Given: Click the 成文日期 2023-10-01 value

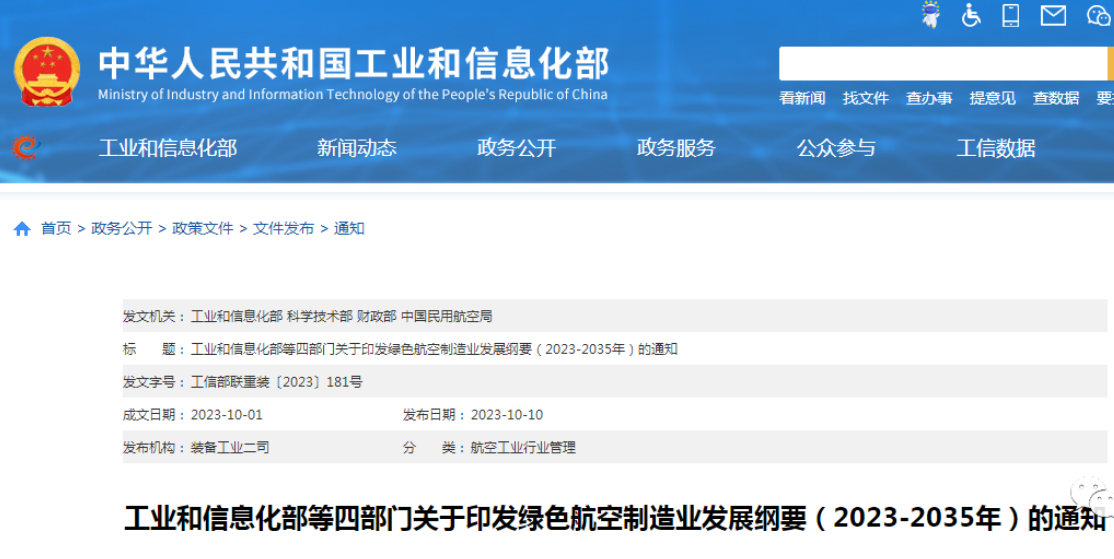Looking at the screenshot, I should 227,415.
